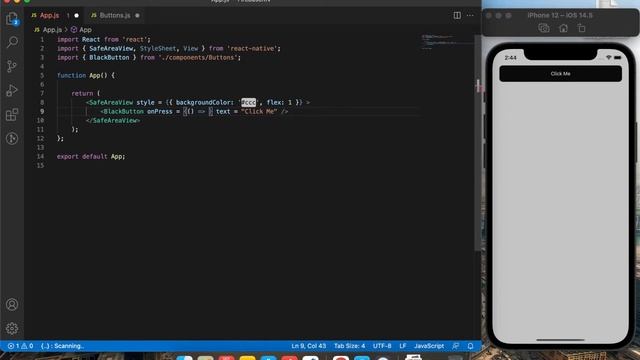Tap Click Me button in simulator
The image size is (640, 360).
point(560,74)
